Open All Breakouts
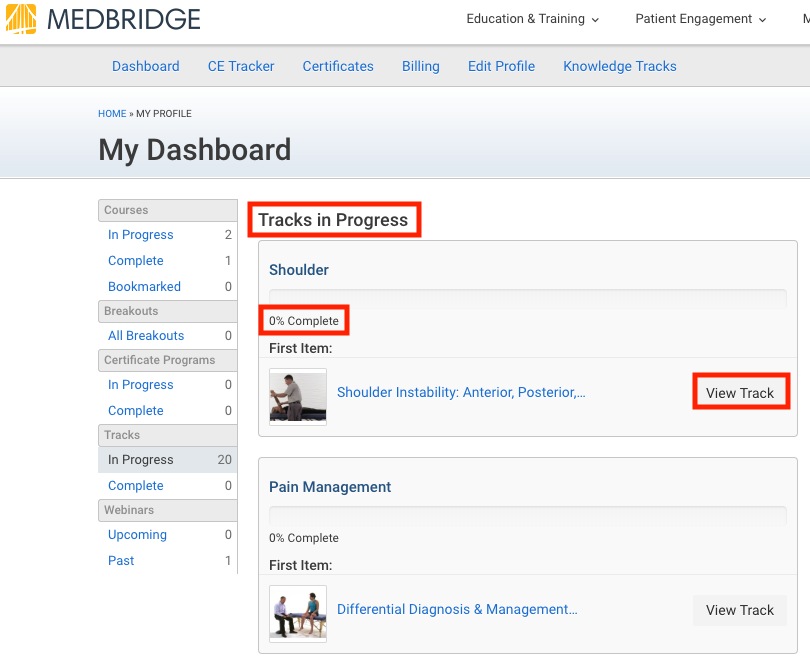 coord(146,335)
